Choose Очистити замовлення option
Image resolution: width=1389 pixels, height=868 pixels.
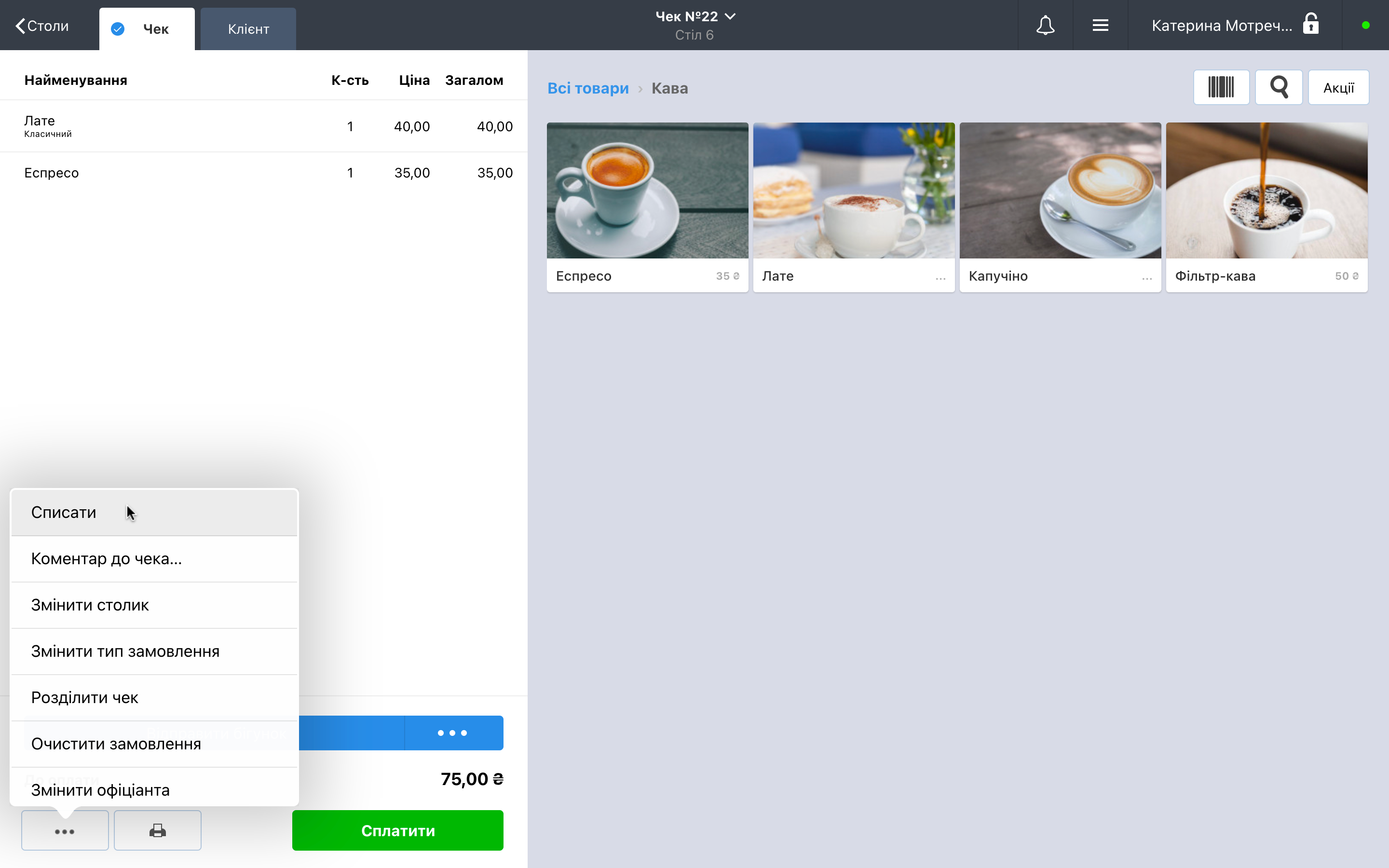coord(154,744)
